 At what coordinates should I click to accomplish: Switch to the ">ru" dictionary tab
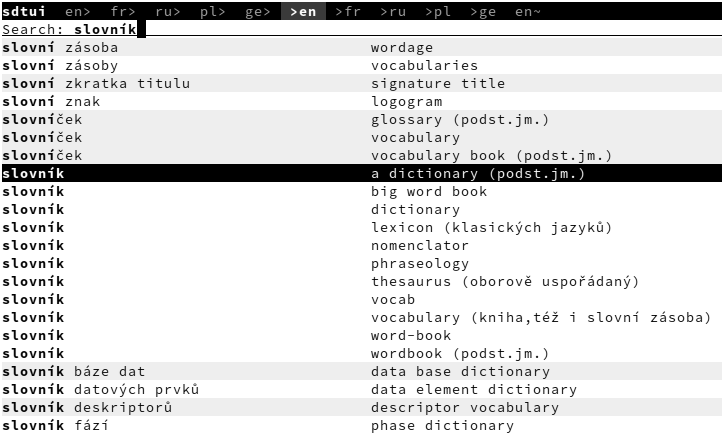coord(393,11)
